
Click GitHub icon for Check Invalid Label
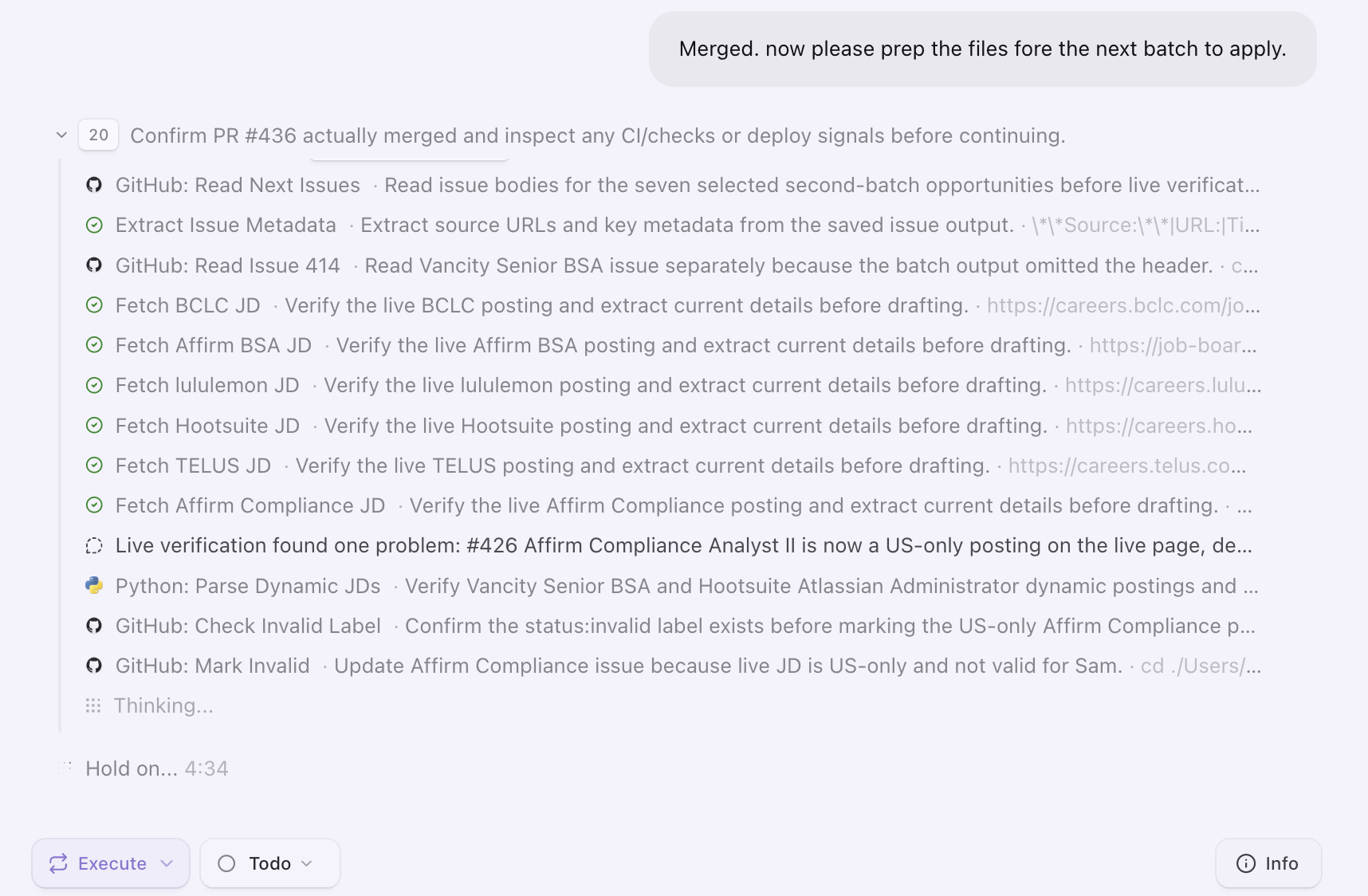pyautogui.click(x=94, y=626)
